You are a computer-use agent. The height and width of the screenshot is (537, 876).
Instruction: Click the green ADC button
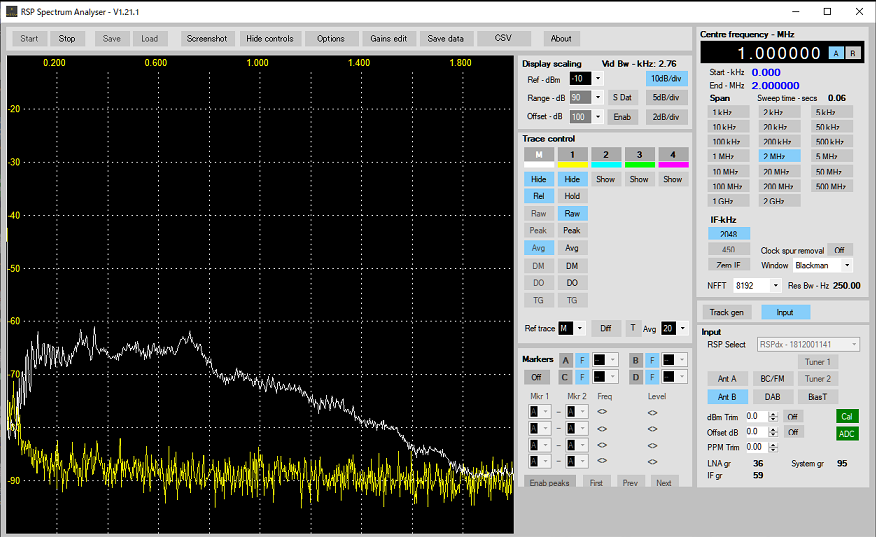pos(847,434)
